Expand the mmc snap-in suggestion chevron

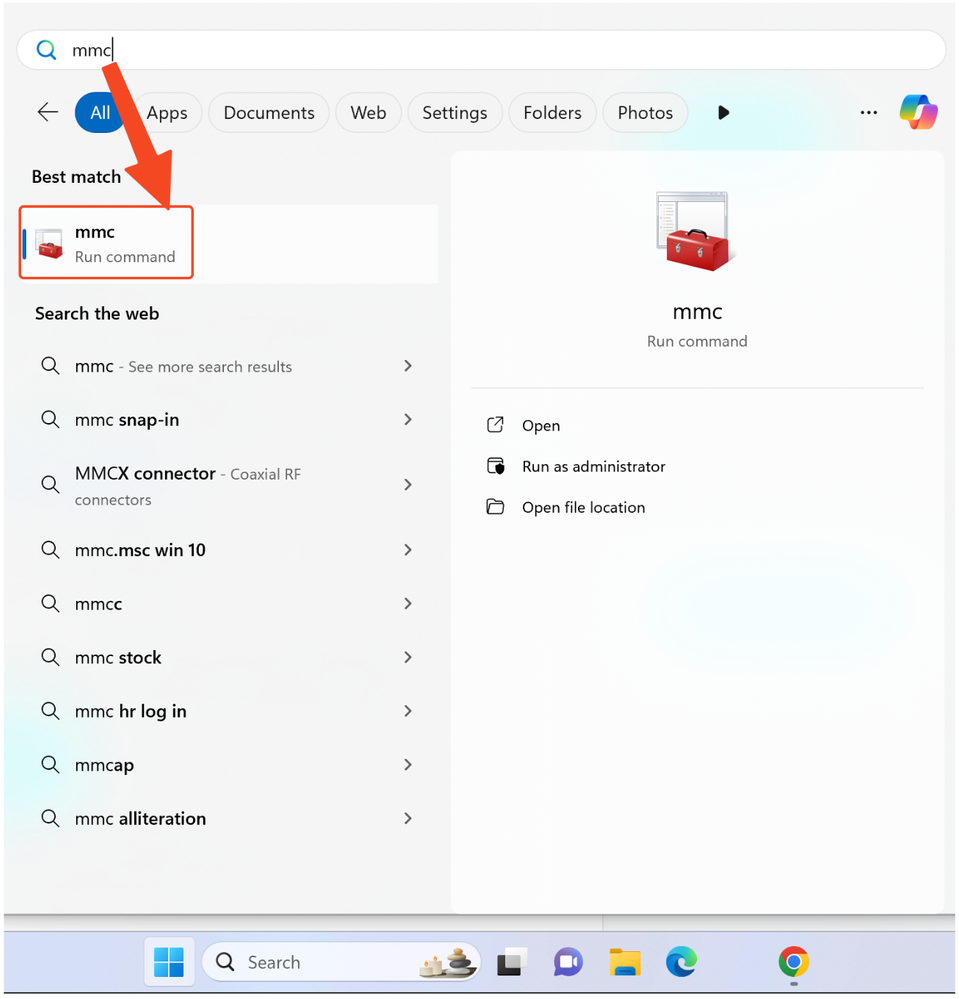[x=408, y=419]
